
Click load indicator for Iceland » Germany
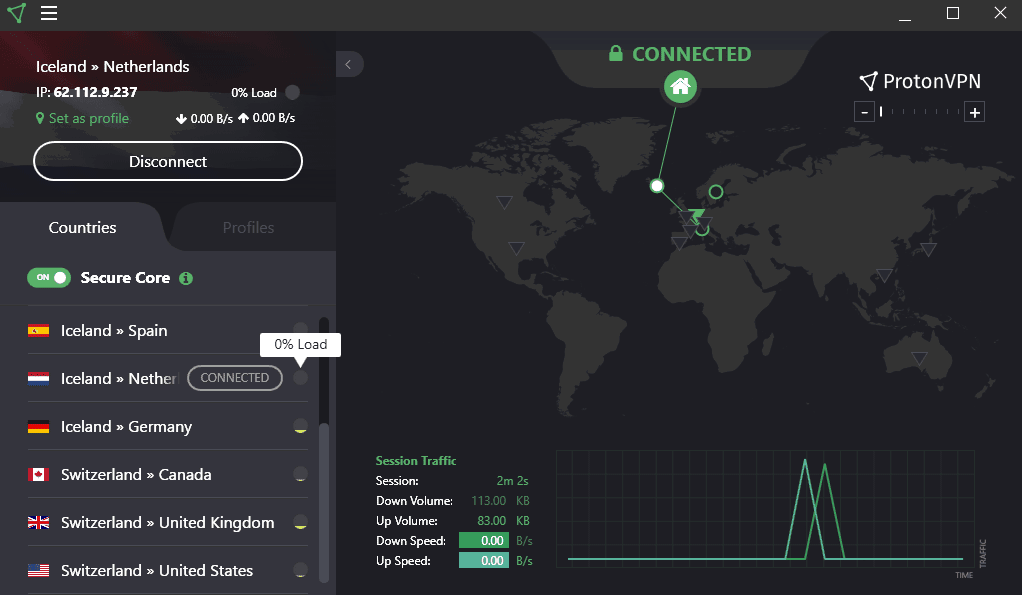[x=300, y=426]
